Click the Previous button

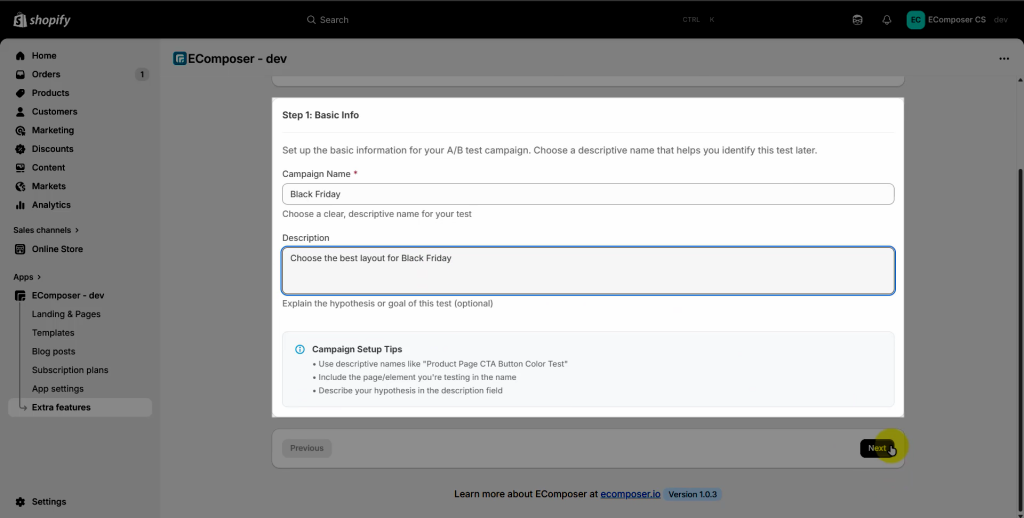pos(306,448)
